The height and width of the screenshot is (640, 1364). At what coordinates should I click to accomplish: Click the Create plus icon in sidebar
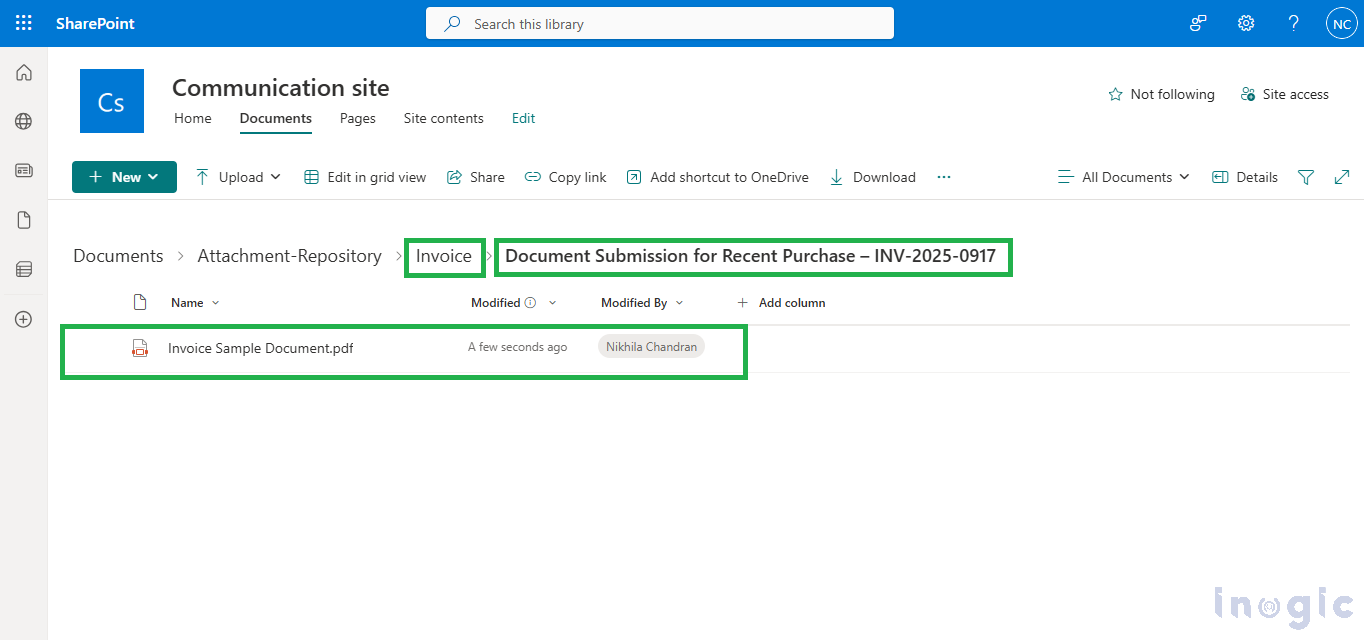[x=24, y=319]
